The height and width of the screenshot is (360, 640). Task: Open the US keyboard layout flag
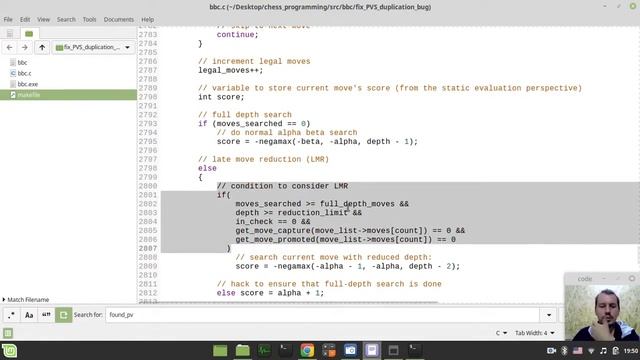[x=578, y=351]
